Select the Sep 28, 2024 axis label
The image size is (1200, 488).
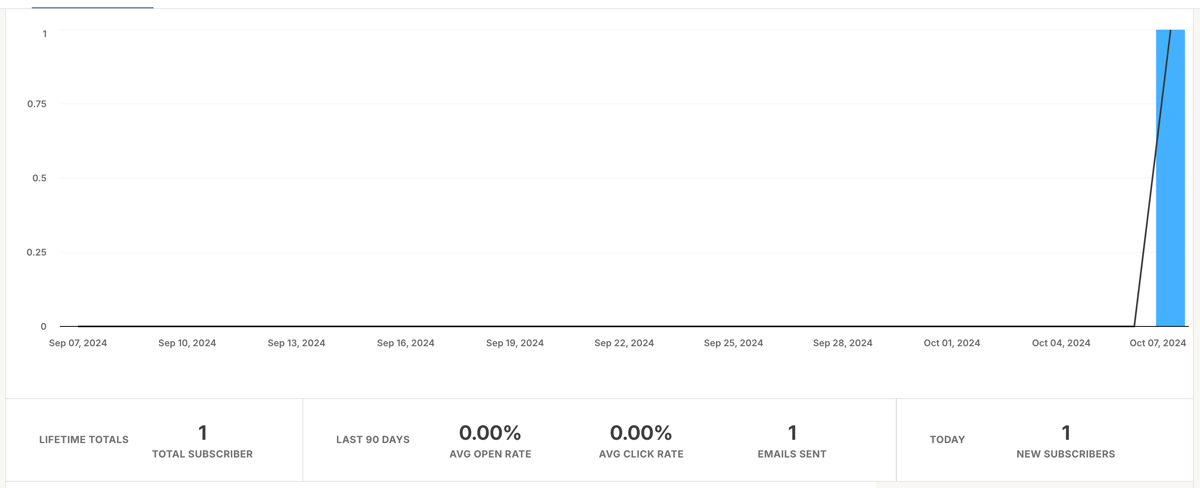(x=843, y=343)
